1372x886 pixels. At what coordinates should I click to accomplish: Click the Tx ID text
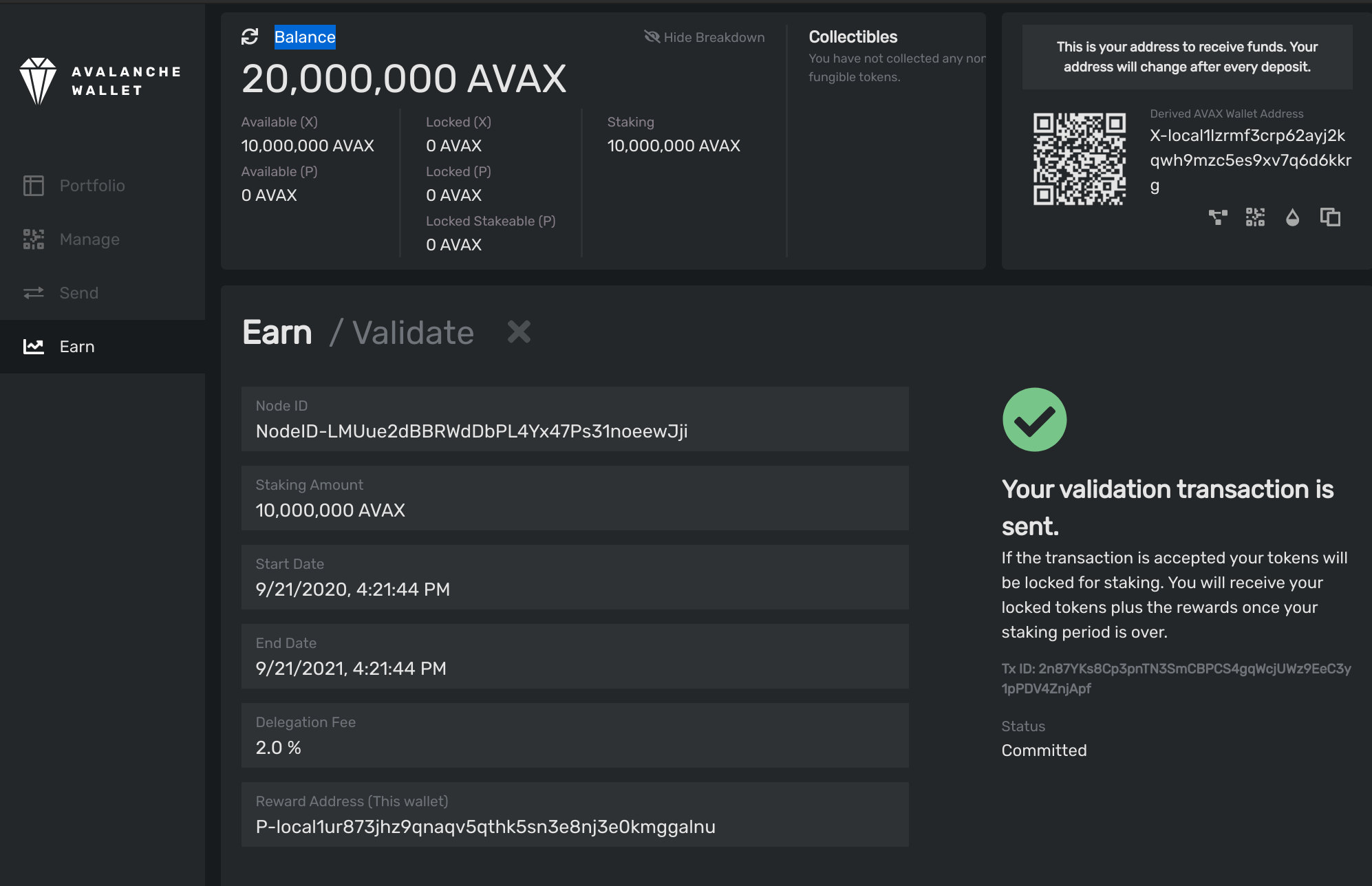[x=1176, y=678]
